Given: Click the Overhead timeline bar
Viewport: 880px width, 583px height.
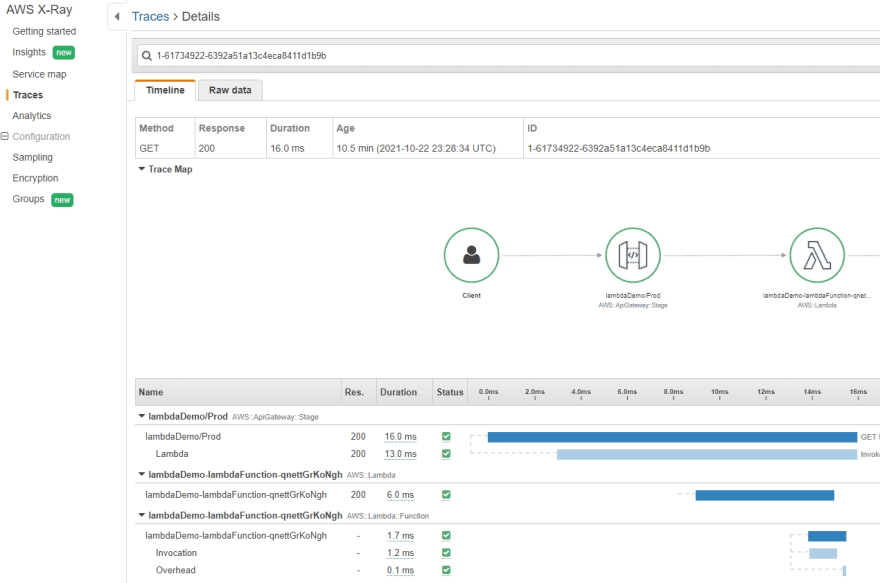Looking at the screenshot, I should point(844,571).
